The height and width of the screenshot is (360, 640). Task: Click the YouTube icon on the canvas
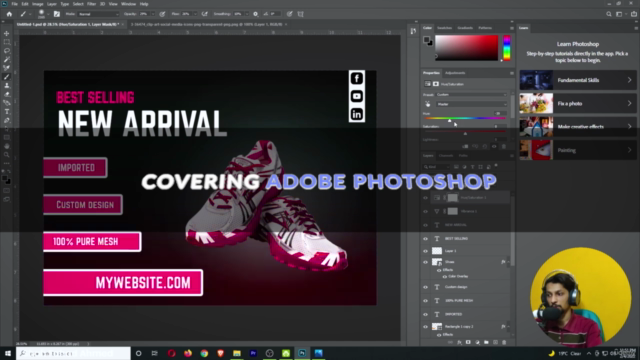point(357,96)
